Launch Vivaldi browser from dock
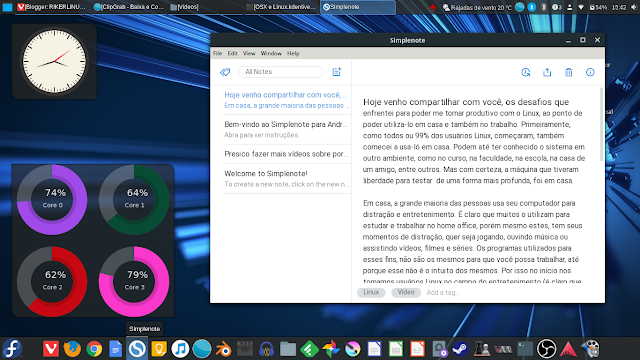This screenshot has width=640, height=360. (x=51, y=349)
